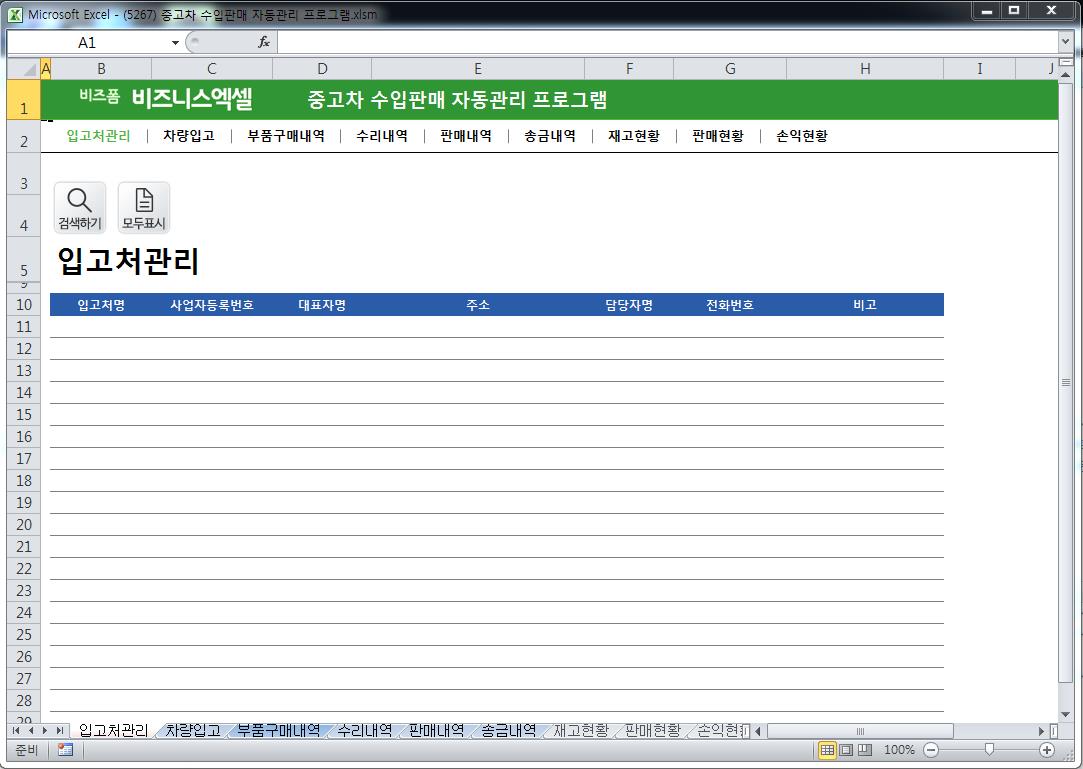This screenshot has height=769, width=1083.
Task: Switch to Page Layout view icon
Action: (x=846, y=750)
